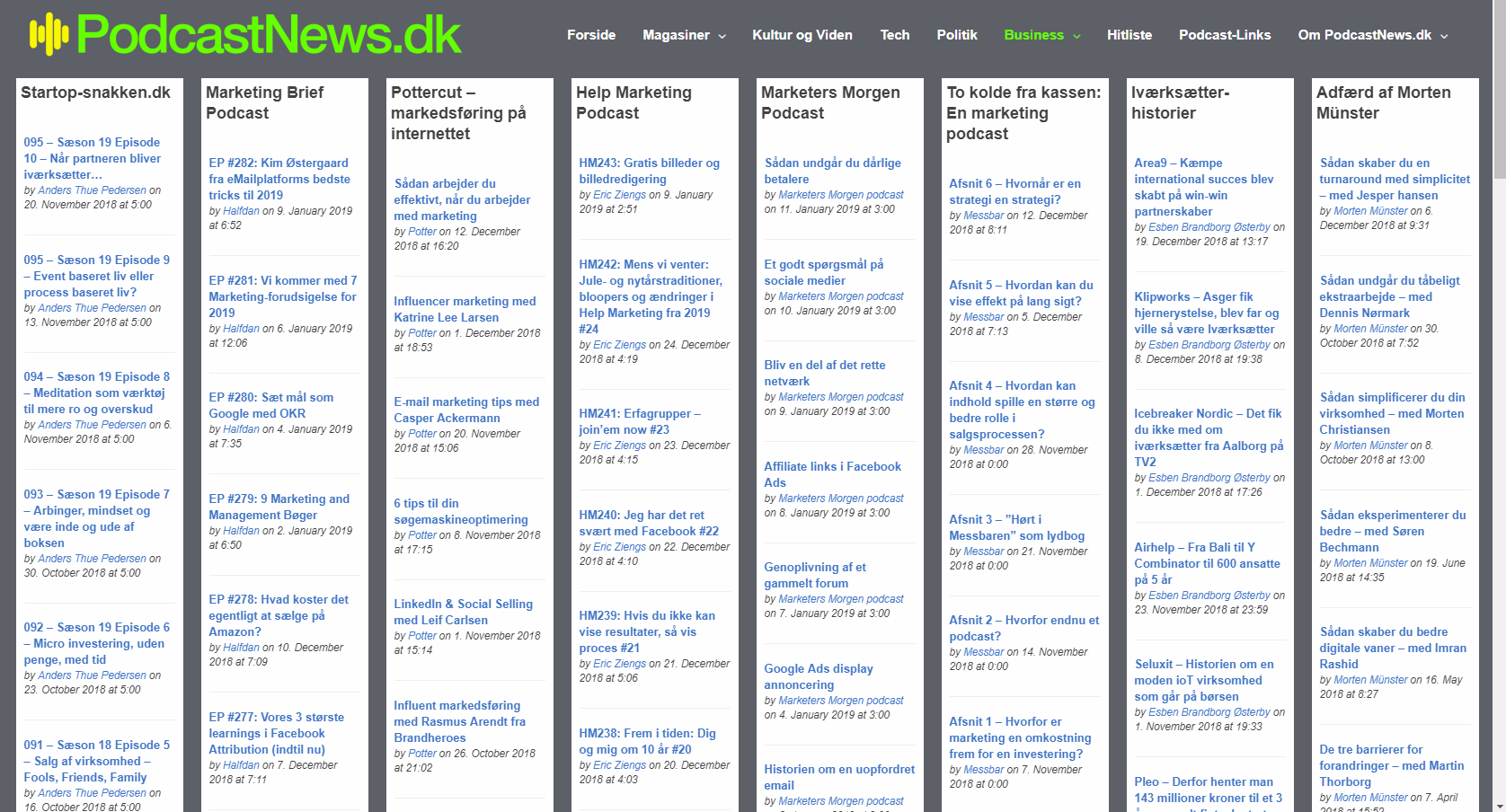The width and height of the screenshot is (1506, 812).
Task: Click author Morten Münster under Sådan eksperimenterer
Action: click(x=1370, y=563)
